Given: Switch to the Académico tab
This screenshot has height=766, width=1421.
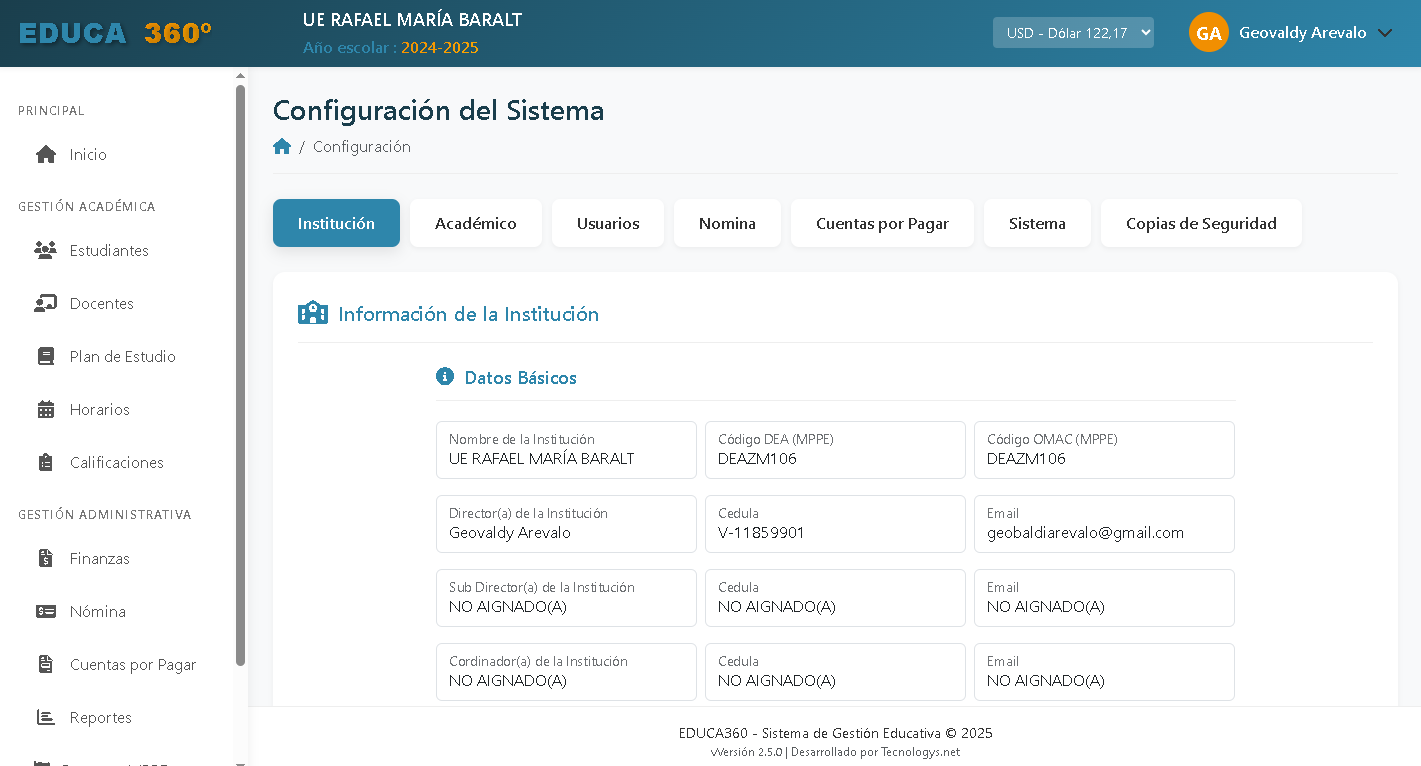Looking at the screenshot, I should point(476,223).
